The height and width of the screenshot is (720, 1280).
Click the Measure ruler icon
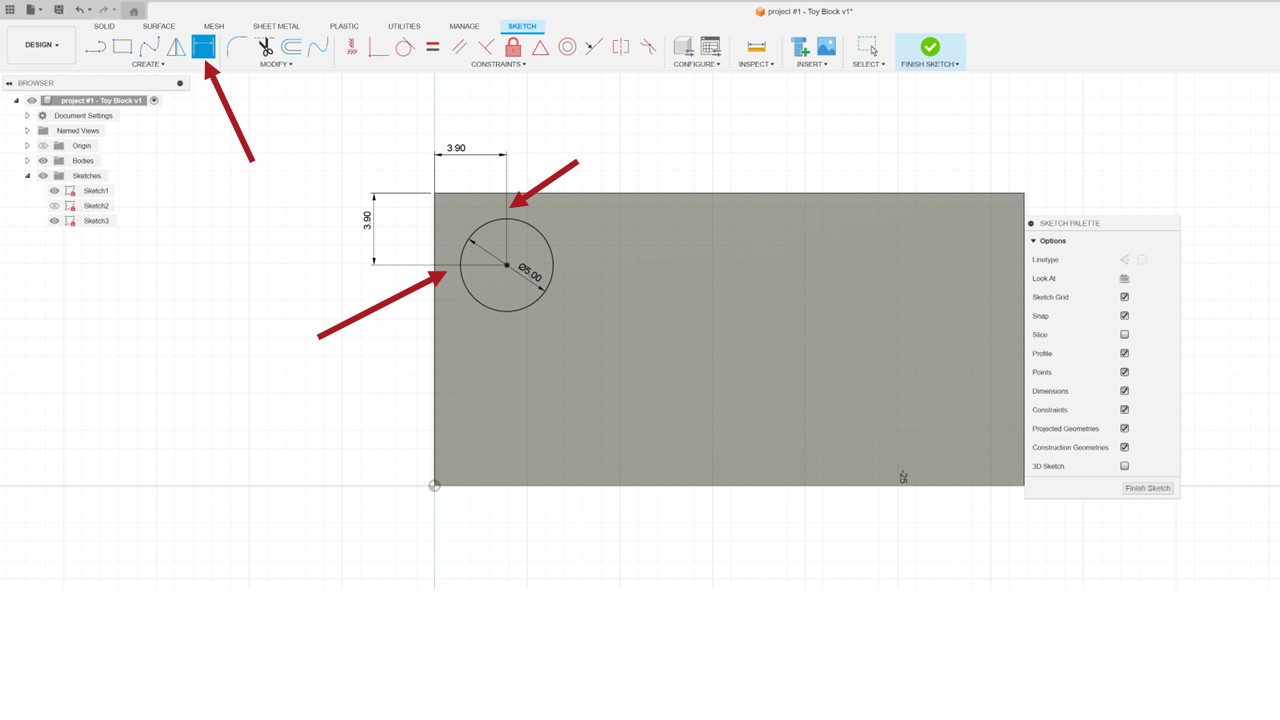756,46
